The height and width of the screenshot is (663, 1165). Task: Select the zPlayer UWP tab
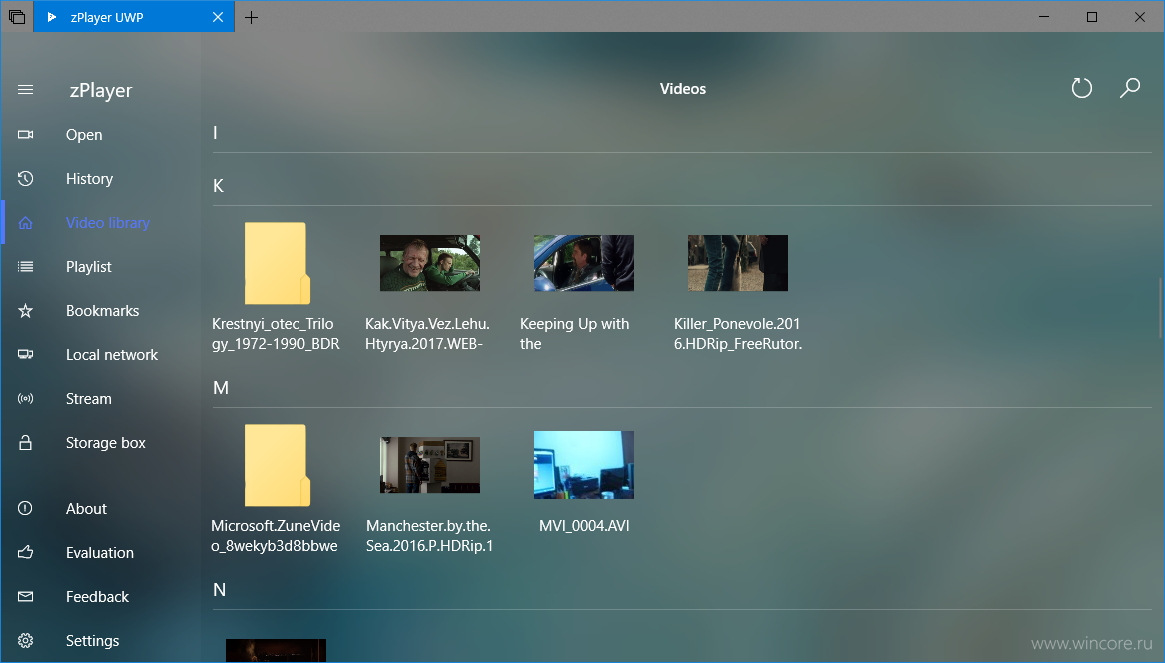tap(134, 17)
